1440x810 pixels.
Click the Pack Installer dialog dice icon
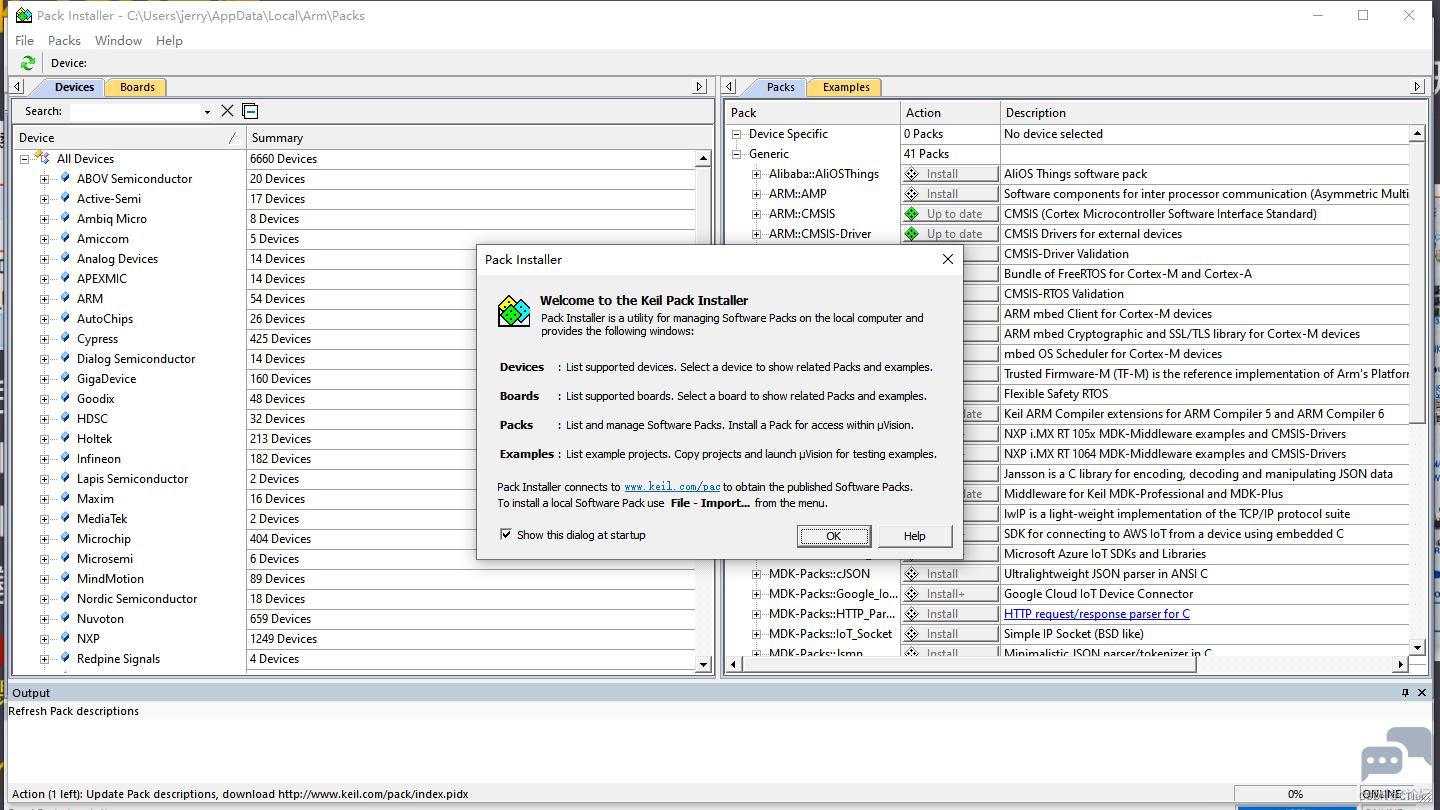[x=514, y=311]
